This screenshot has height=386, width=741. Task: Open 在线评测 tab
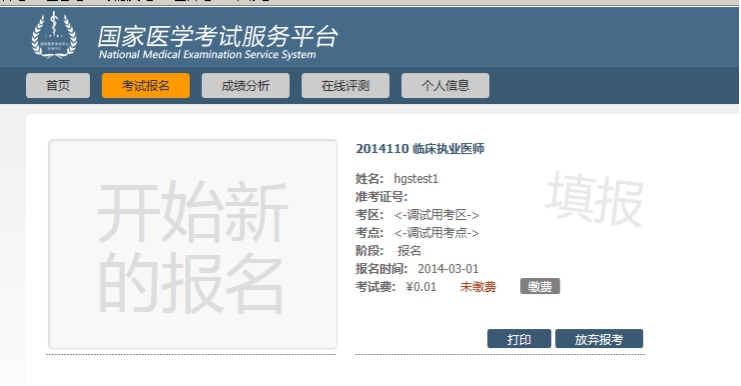[x=345, y=86]
